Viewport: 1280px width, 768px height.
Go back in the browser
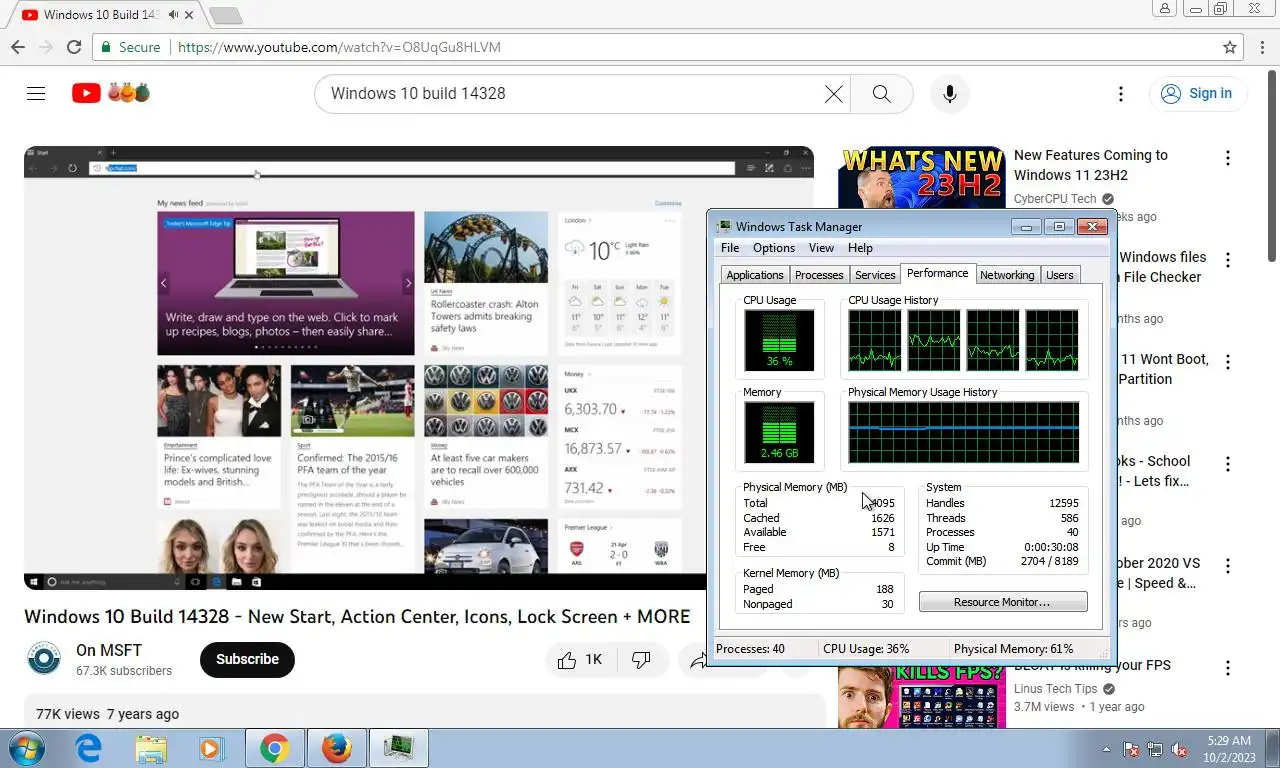pyautogui.click(x=18, y=47)
